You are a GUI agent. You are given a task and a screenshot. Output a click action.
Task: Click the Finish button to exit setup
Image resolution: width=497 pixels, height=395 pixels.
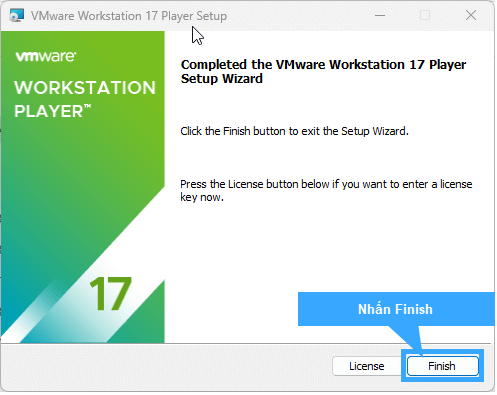click(443, 367)
